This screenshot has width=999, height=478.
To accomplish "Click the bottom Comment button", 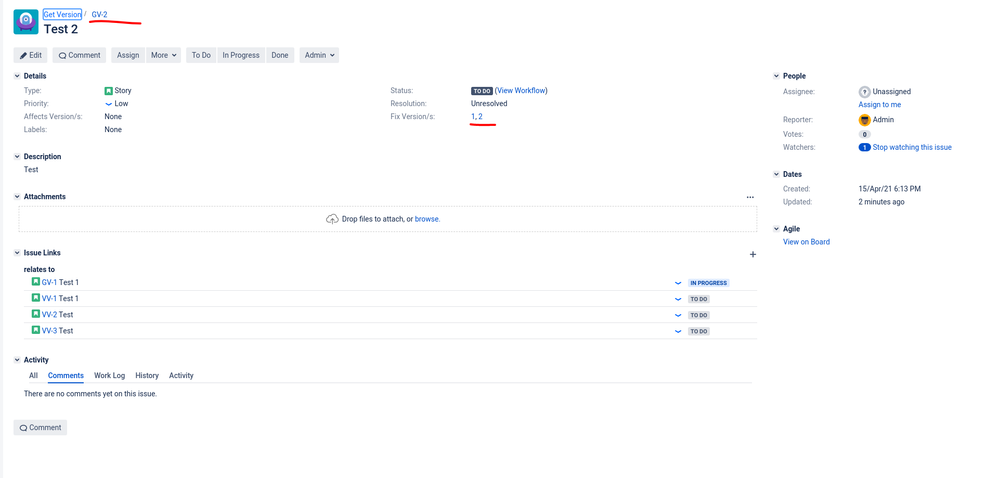I will coord(40,428).
